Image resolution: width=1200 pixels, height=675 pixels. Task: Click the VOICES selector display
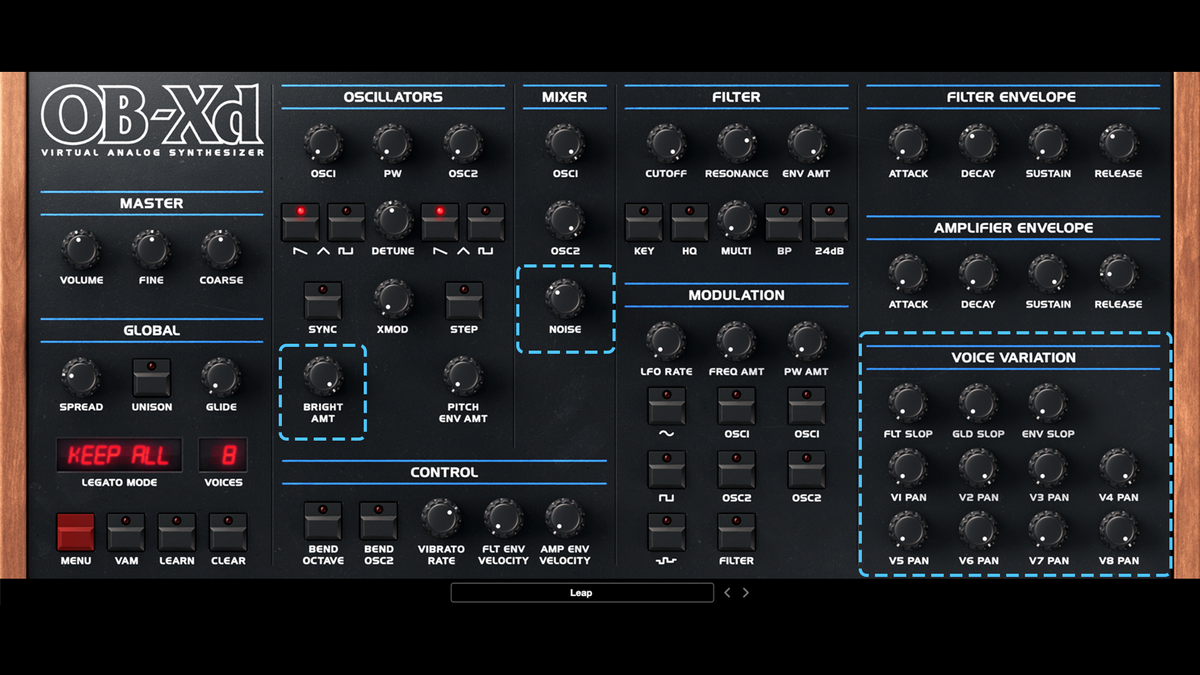pos(223,455)
